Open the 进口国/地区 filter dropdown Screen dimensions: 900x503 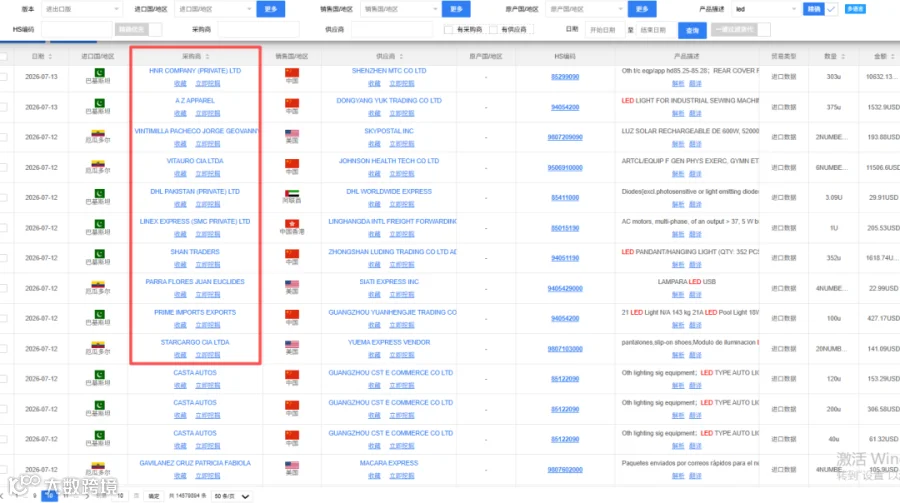214,9
